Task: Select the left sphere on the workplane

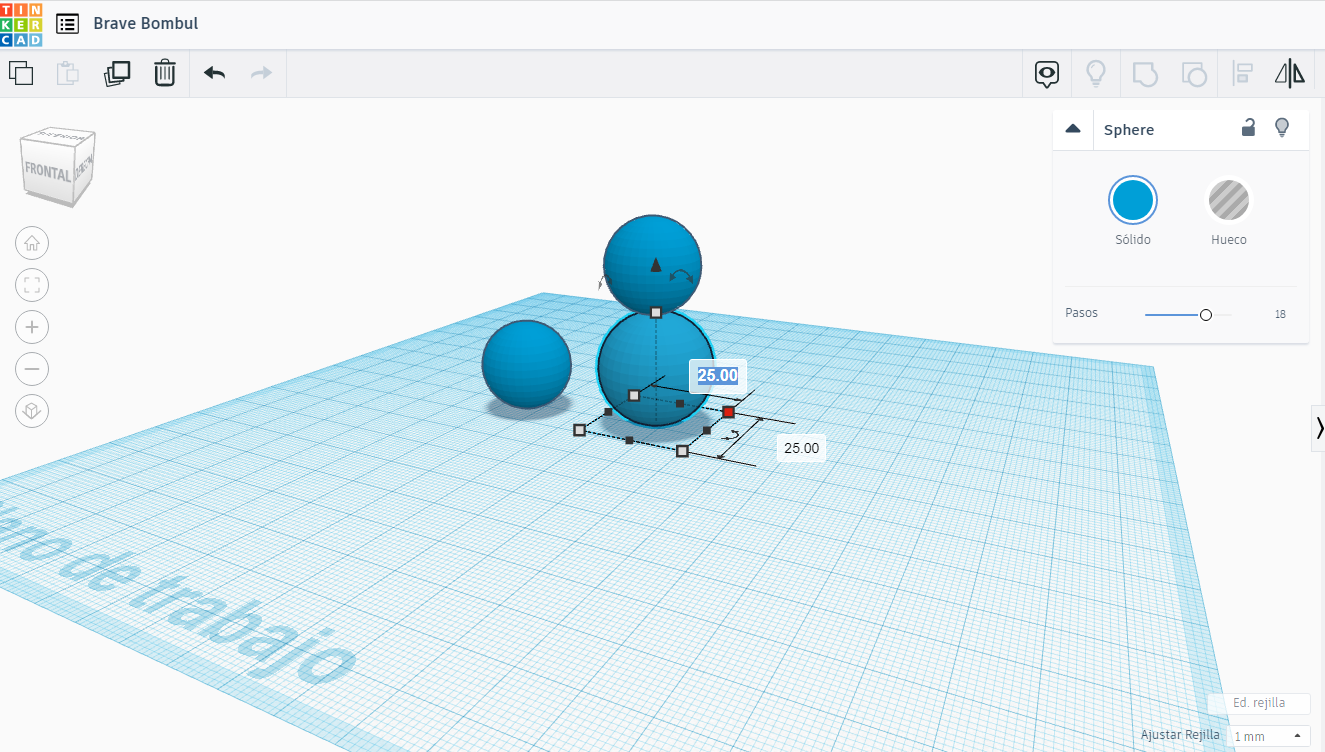Action: [526, 364]
